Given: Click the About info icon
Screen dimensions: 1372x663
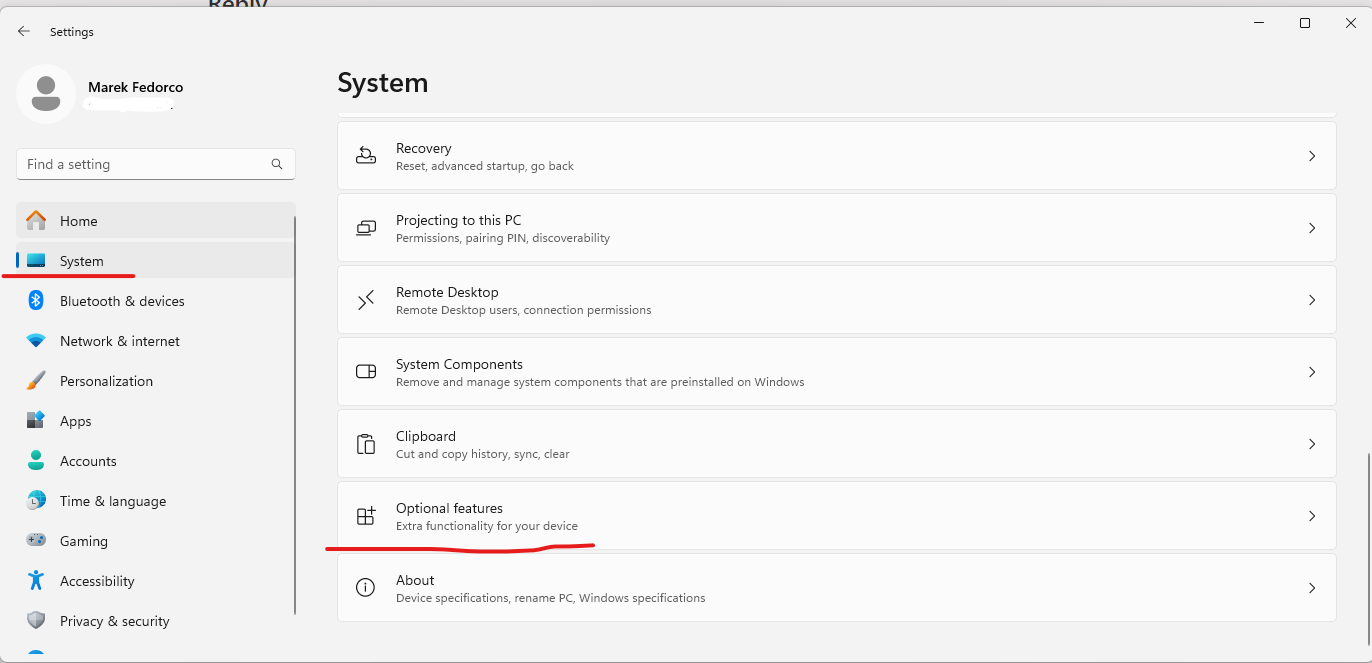Looking at the screenshot, I should coord(366,588).
